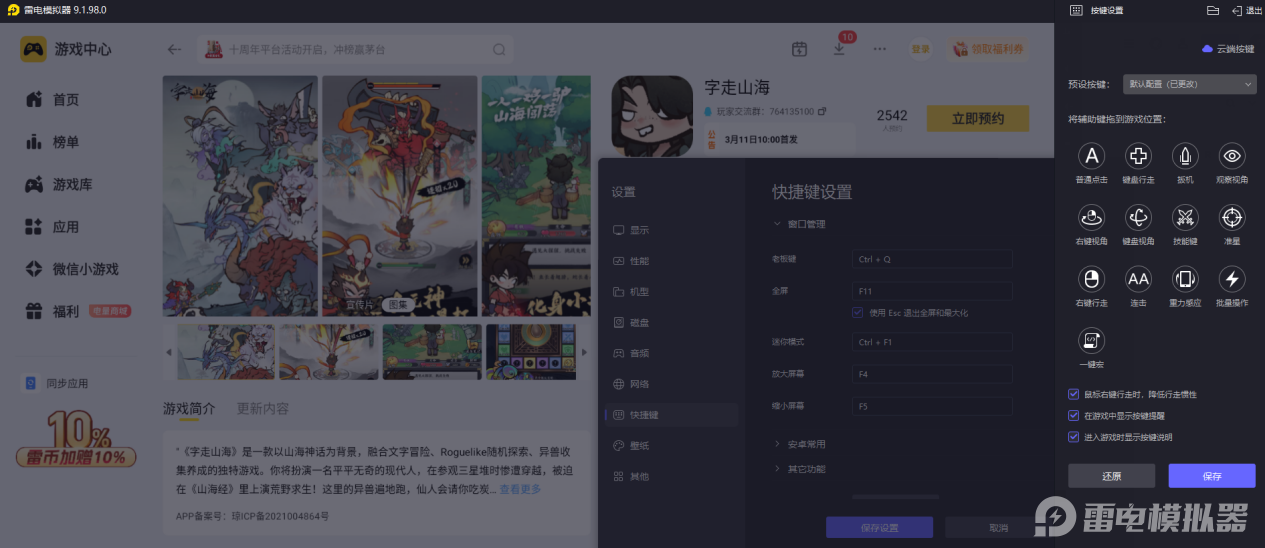This screenshot has height=548, width=1265.
Task: Open the calendar check-in icon
Action: pyautogui.click(x=799, y=49)
